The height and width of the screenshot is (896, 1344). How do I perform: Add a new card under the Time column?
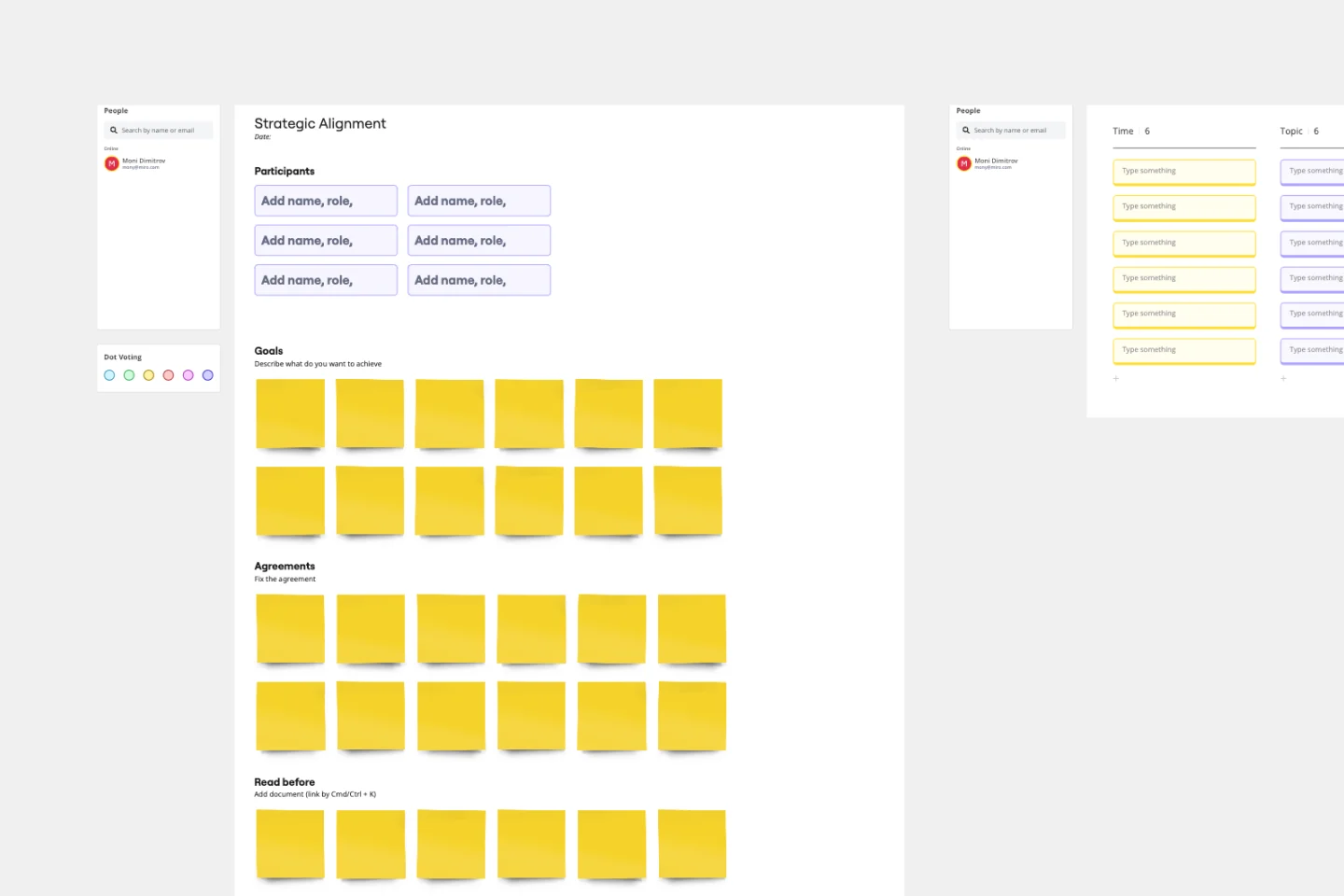(1116, 378)
